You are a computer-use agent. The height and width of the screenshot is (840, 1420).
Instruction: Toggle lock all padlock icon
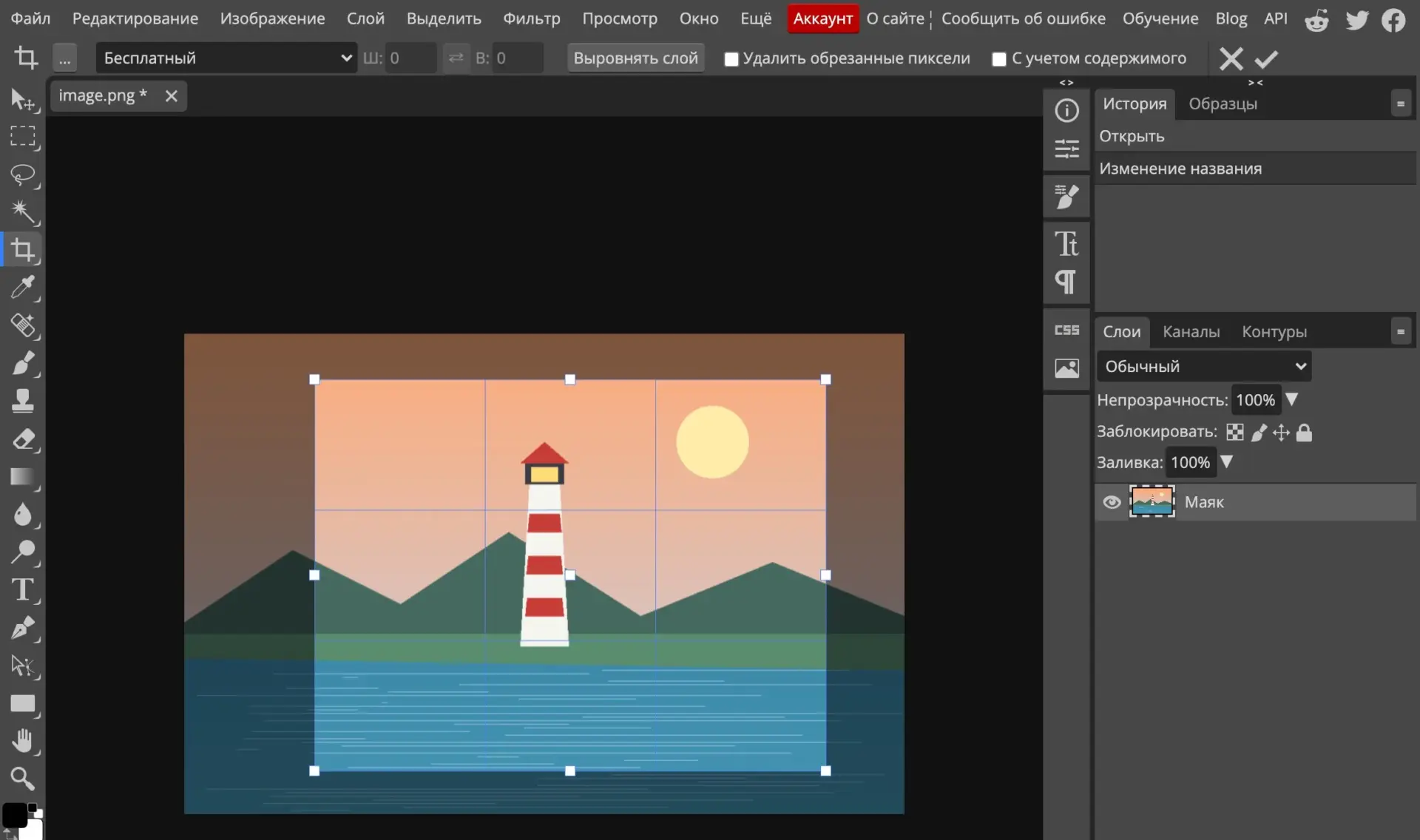point(1305,432)
